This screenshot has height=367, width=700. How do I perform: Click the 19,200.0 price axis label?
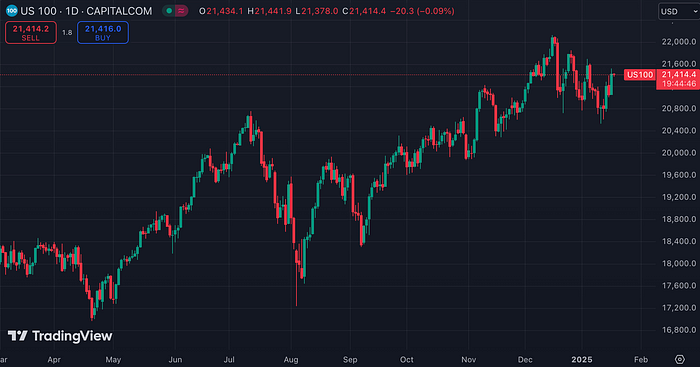point(679,197)
